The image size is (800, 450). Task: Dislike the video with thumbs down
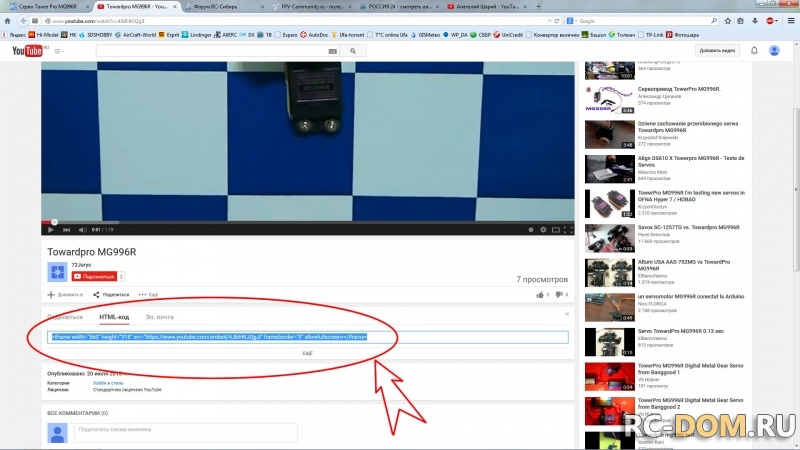click(x=559, y=294)
